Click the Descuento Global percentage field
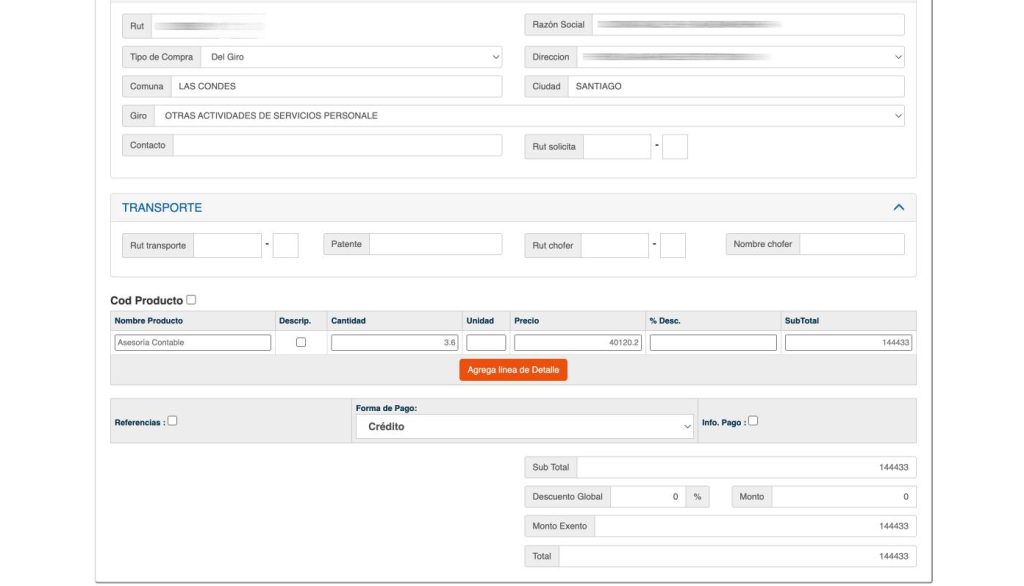The image size is (1024, 586). click(647, 497)
